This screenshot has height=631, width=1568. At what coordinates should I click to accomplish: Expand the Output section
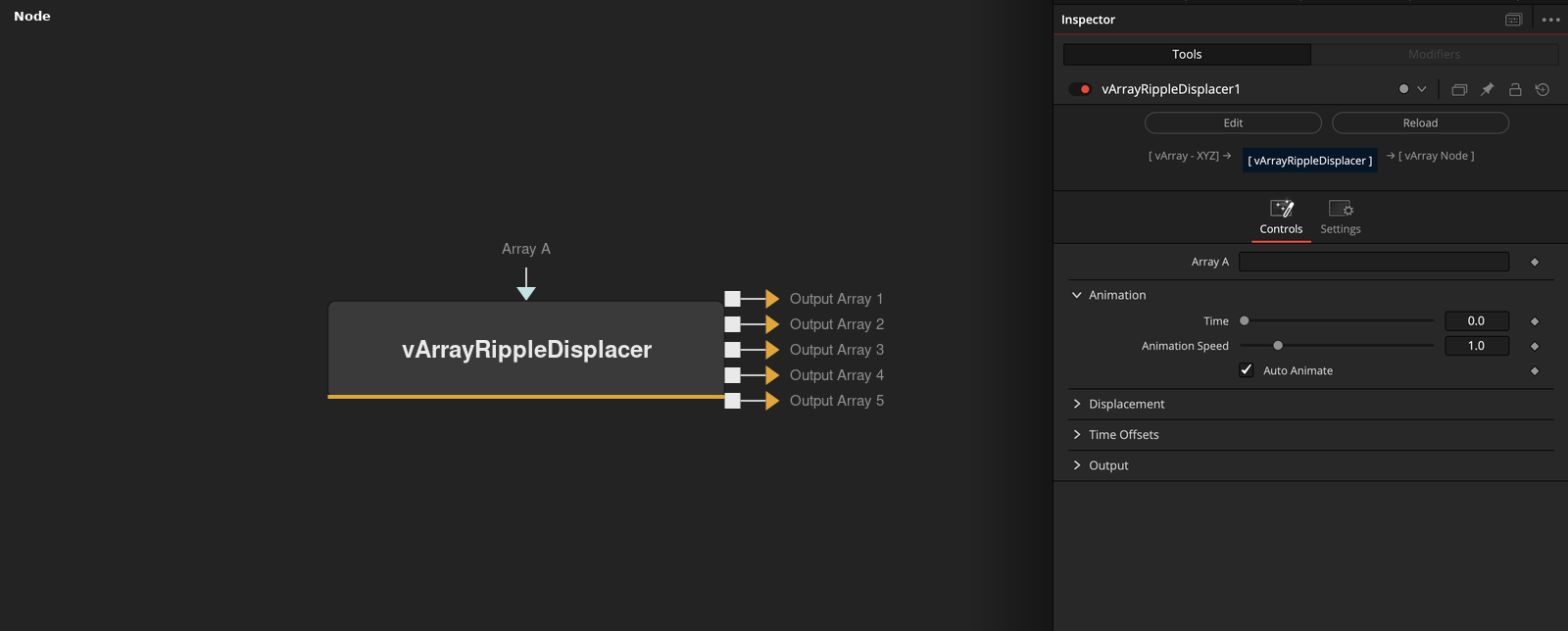pos(1077,465)
